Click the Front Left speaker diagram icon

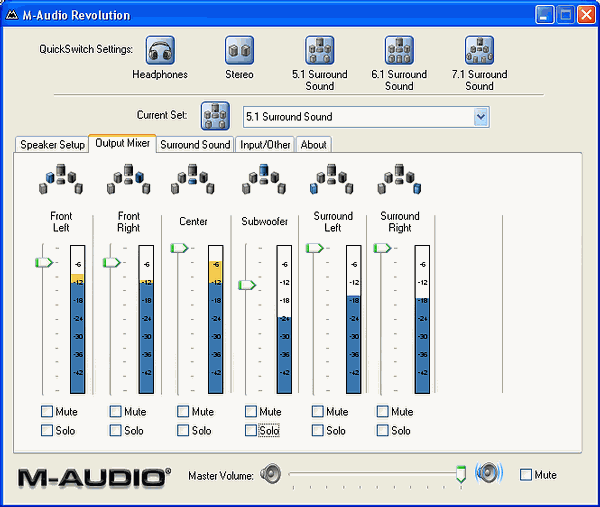pos(61,179)
